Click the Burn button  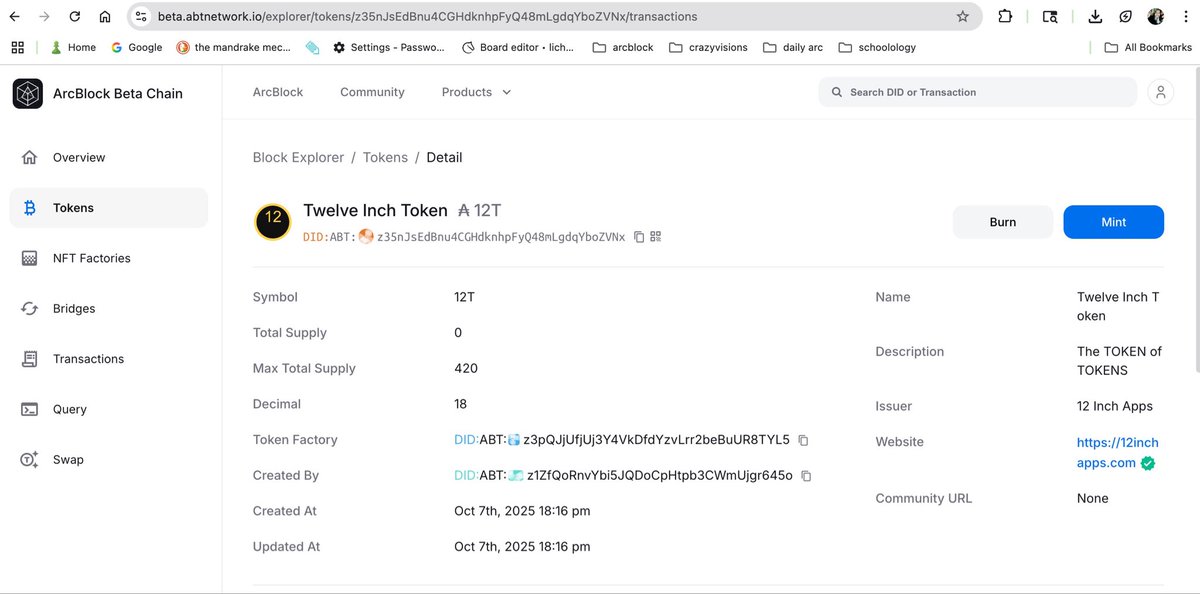[x=1003, y=222]
